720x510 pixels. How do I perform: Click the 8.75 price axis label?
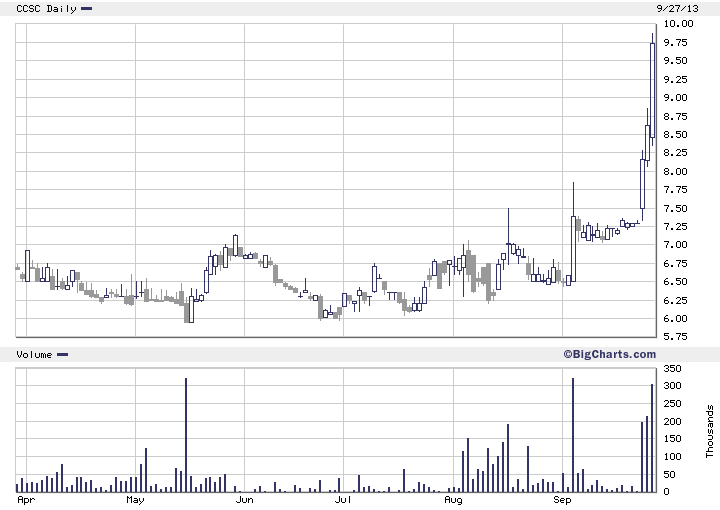(675, 116)
